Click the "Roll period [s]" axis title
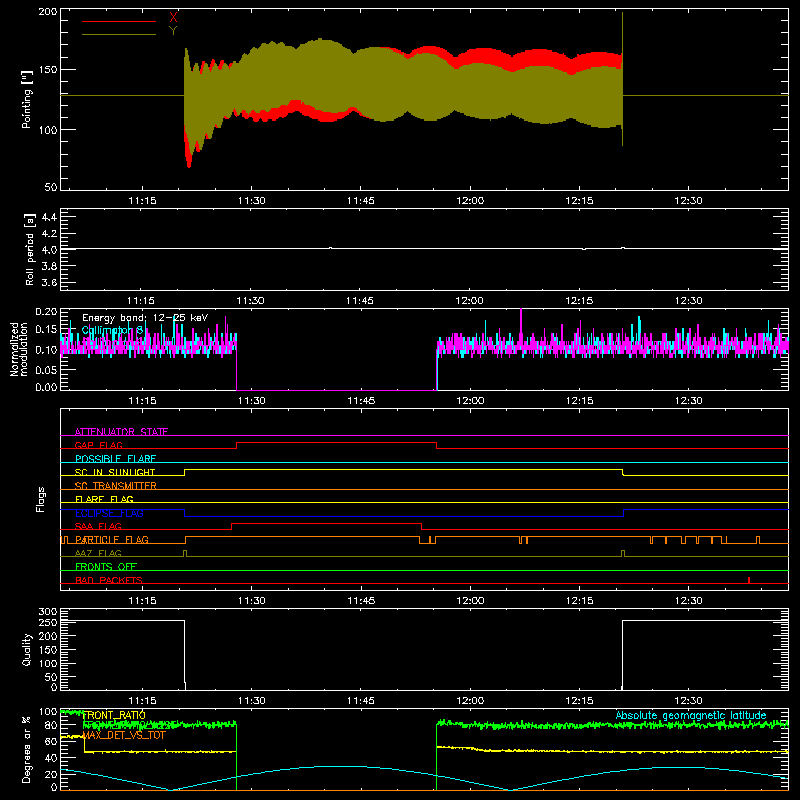The width and height of the screenshot is (800, 800). tap(30, 249)
